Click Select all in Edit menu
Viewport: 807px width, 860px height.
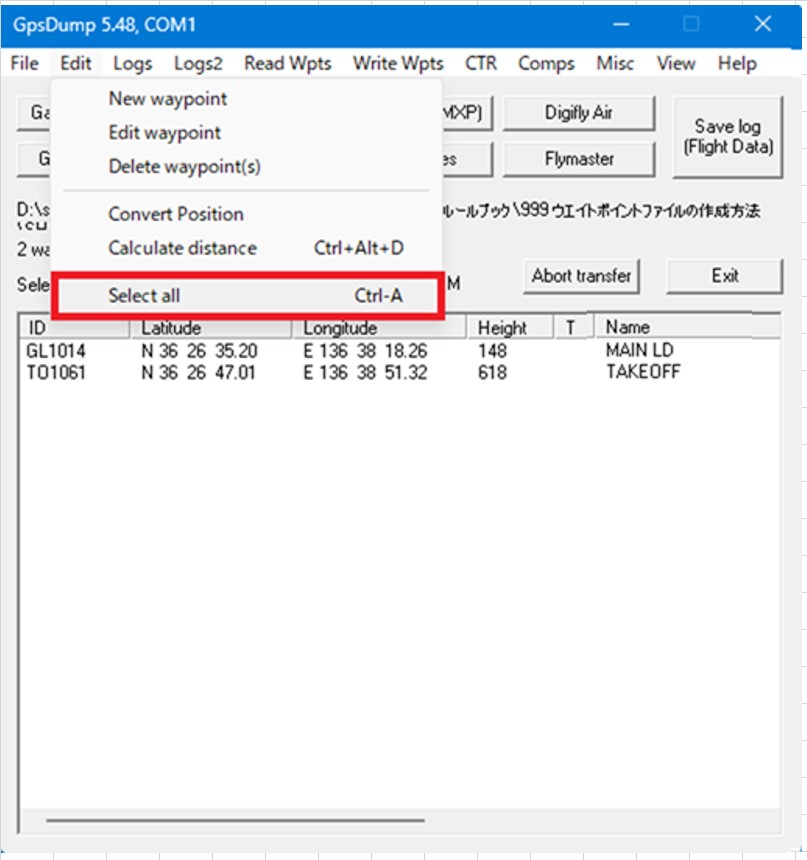[145, 296]
